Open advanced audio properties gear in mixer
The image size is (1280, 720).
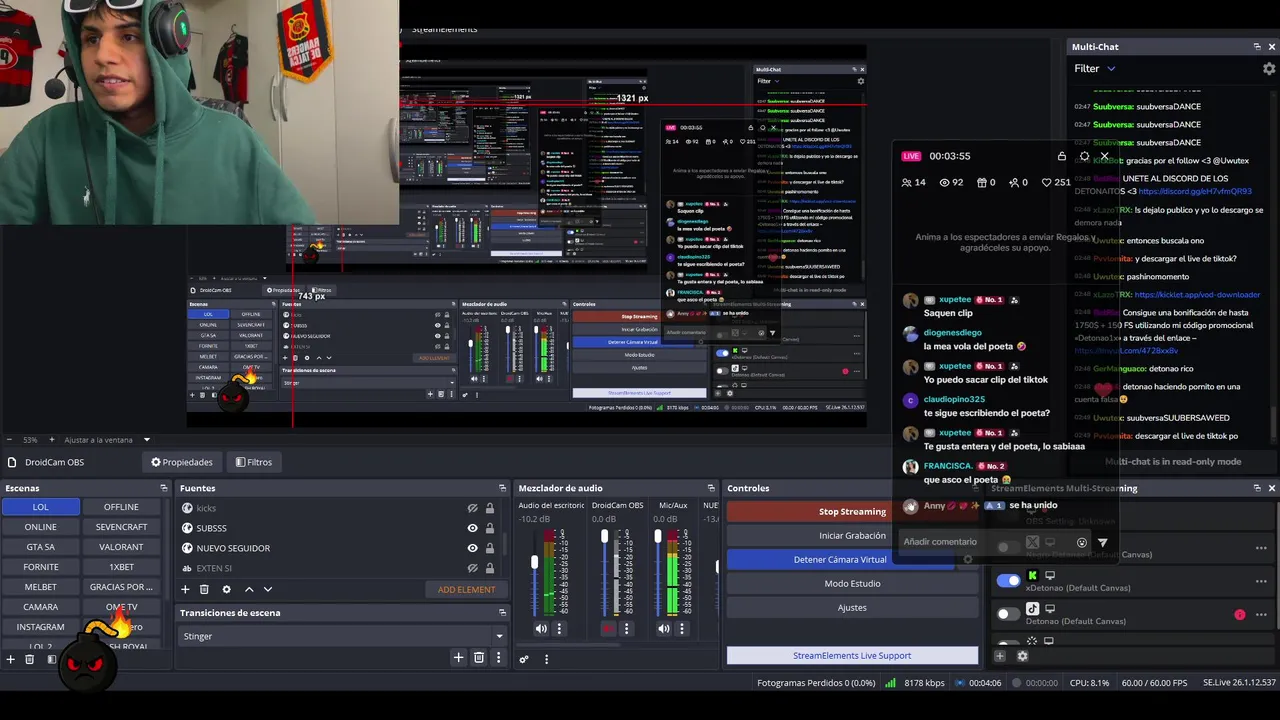click(x=523, y=659)
